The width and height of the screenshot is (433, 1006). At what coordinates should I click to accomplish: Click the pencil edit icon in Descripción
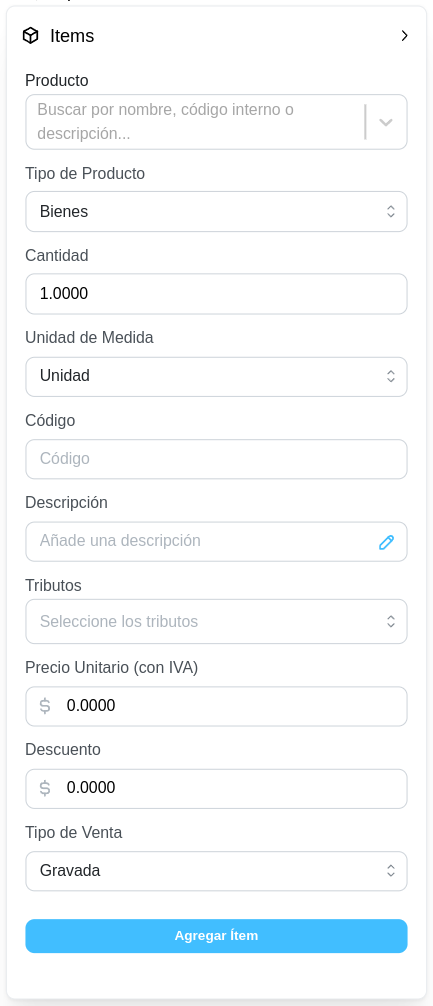click(386, 542)
